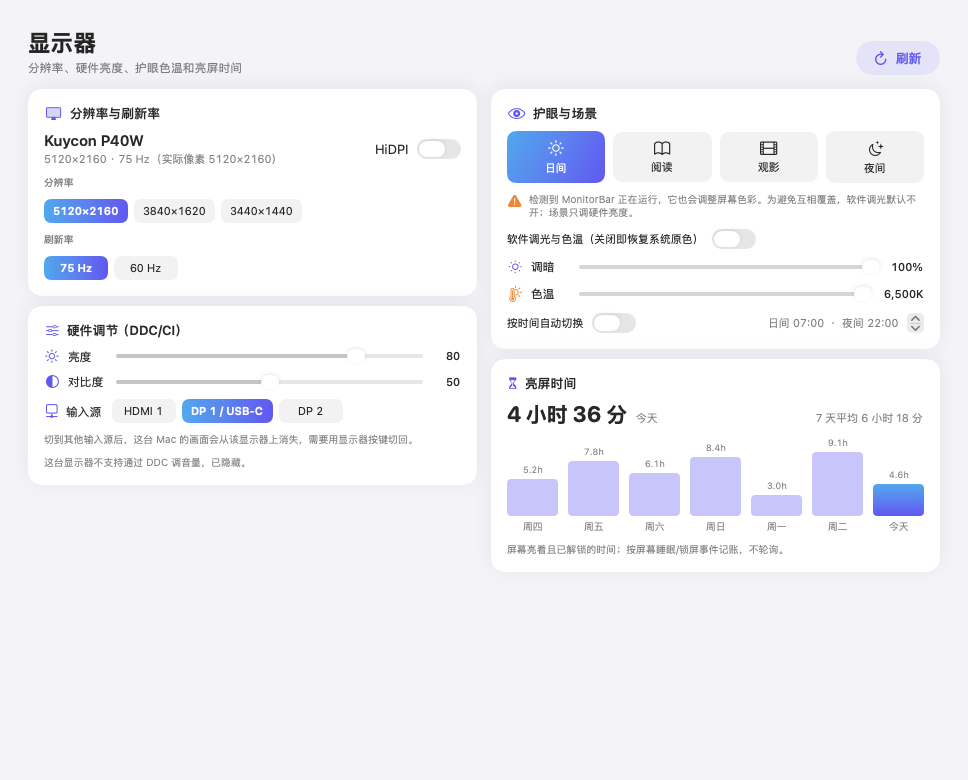
Task: Click the 周二 bar in the chart
Action: 837,484
